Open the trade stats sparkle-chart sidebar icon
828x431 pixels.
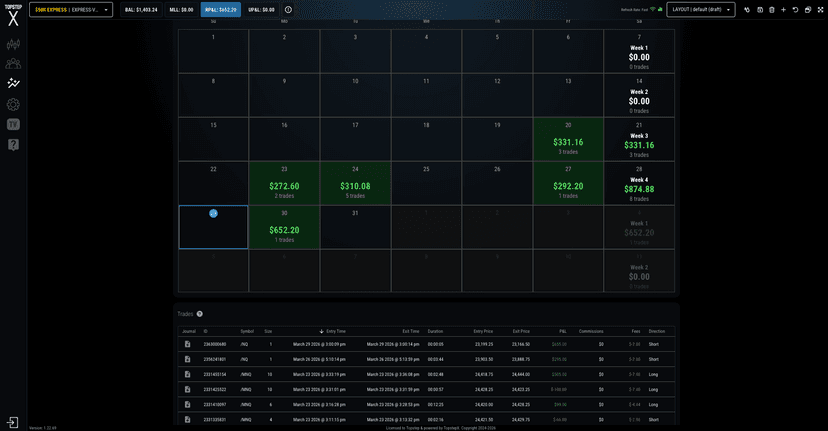click(x=13, y=83)
